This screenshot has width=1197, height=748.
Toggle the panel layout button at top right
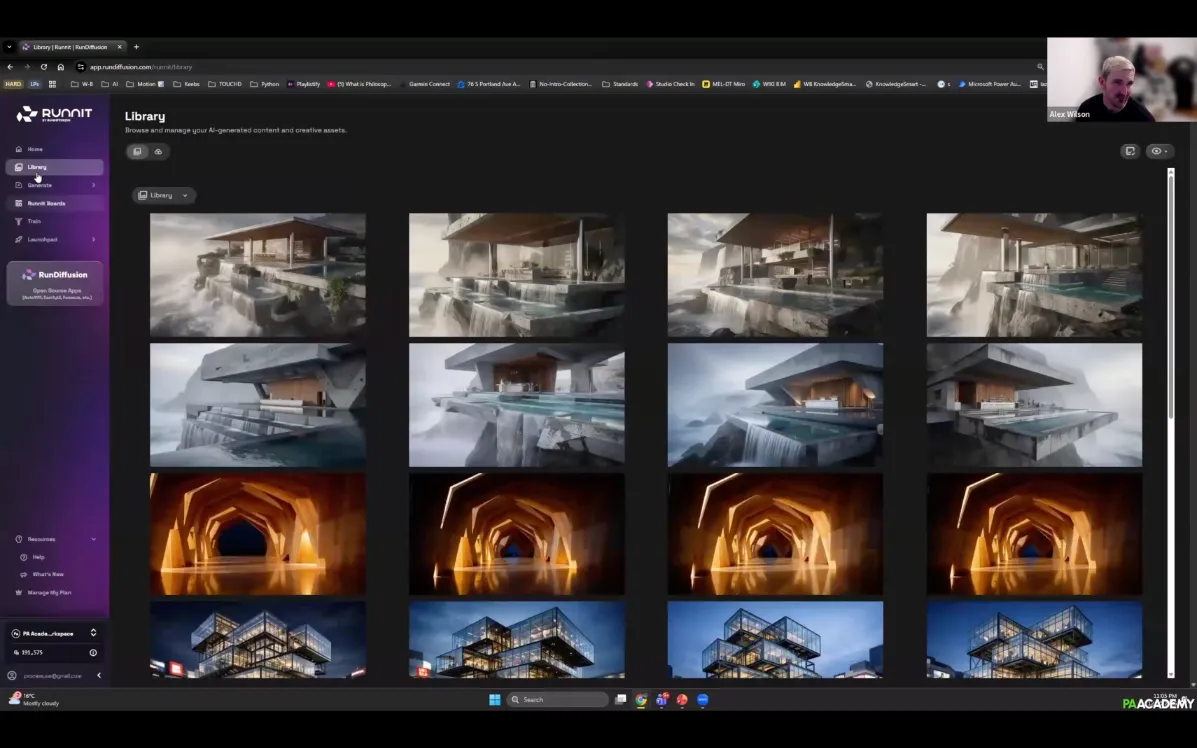coord(1130,151)
